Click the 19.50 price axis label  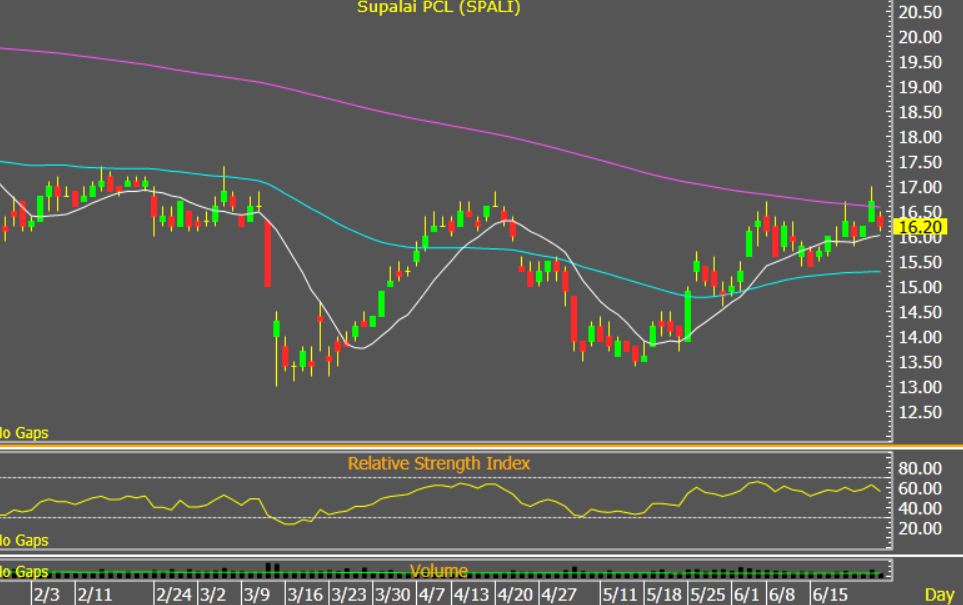(x=920, y=63)
